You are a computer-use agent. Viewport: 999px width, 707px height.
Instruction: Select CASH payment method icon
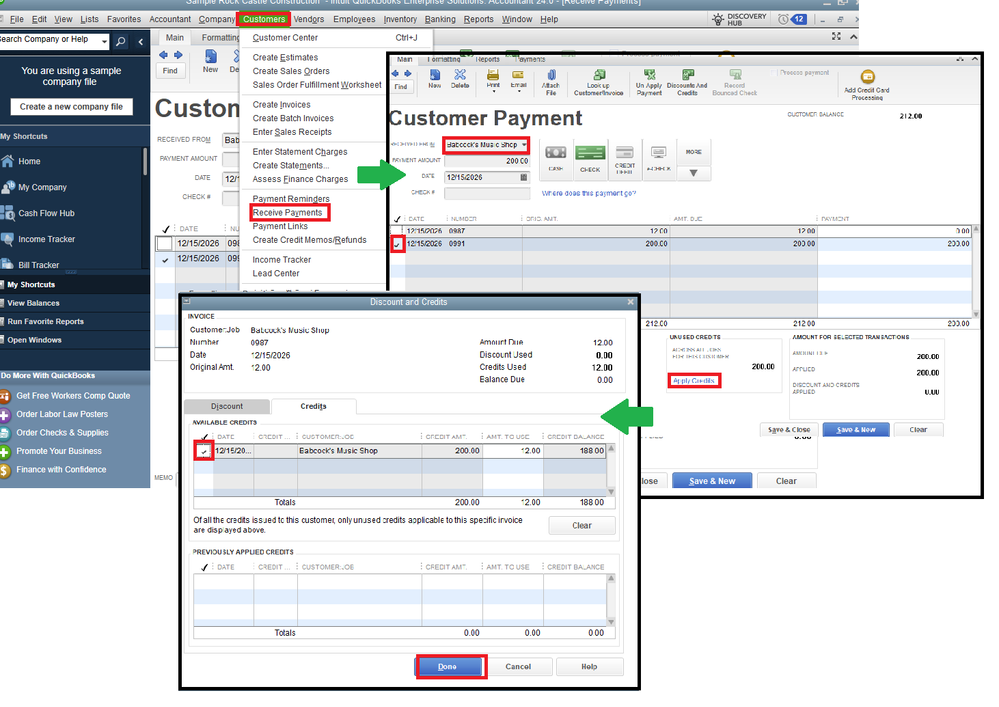(556, 158)
